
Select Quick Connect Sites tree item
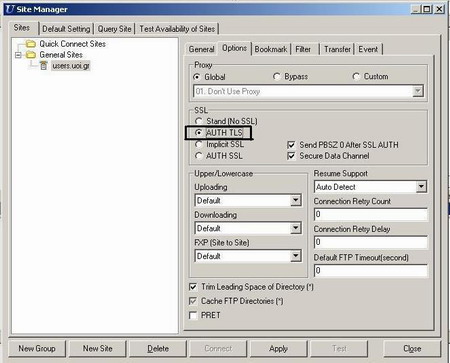point(72,44)
